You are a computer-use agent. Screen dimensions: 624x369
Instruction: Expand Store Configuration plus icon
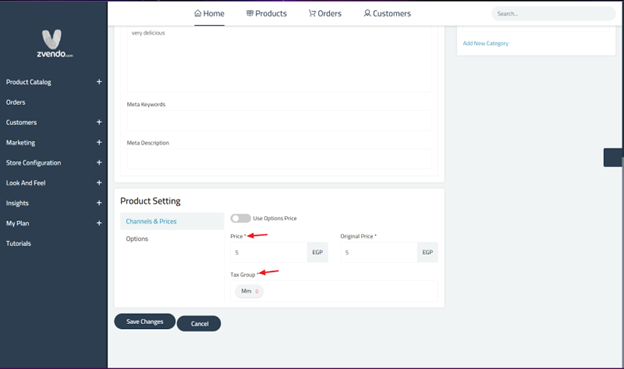pyautogui.click(x=99, y=162)
